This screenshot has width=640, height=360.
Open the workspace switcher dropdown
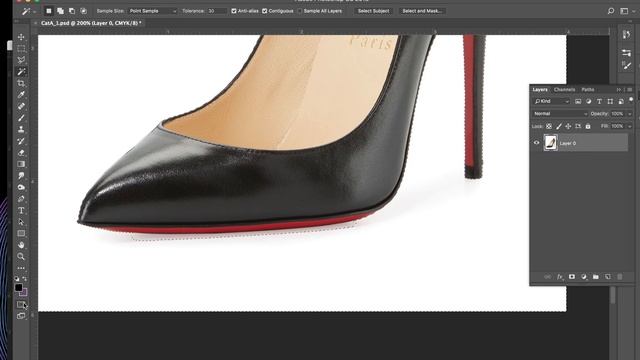[x=625, y=11]
